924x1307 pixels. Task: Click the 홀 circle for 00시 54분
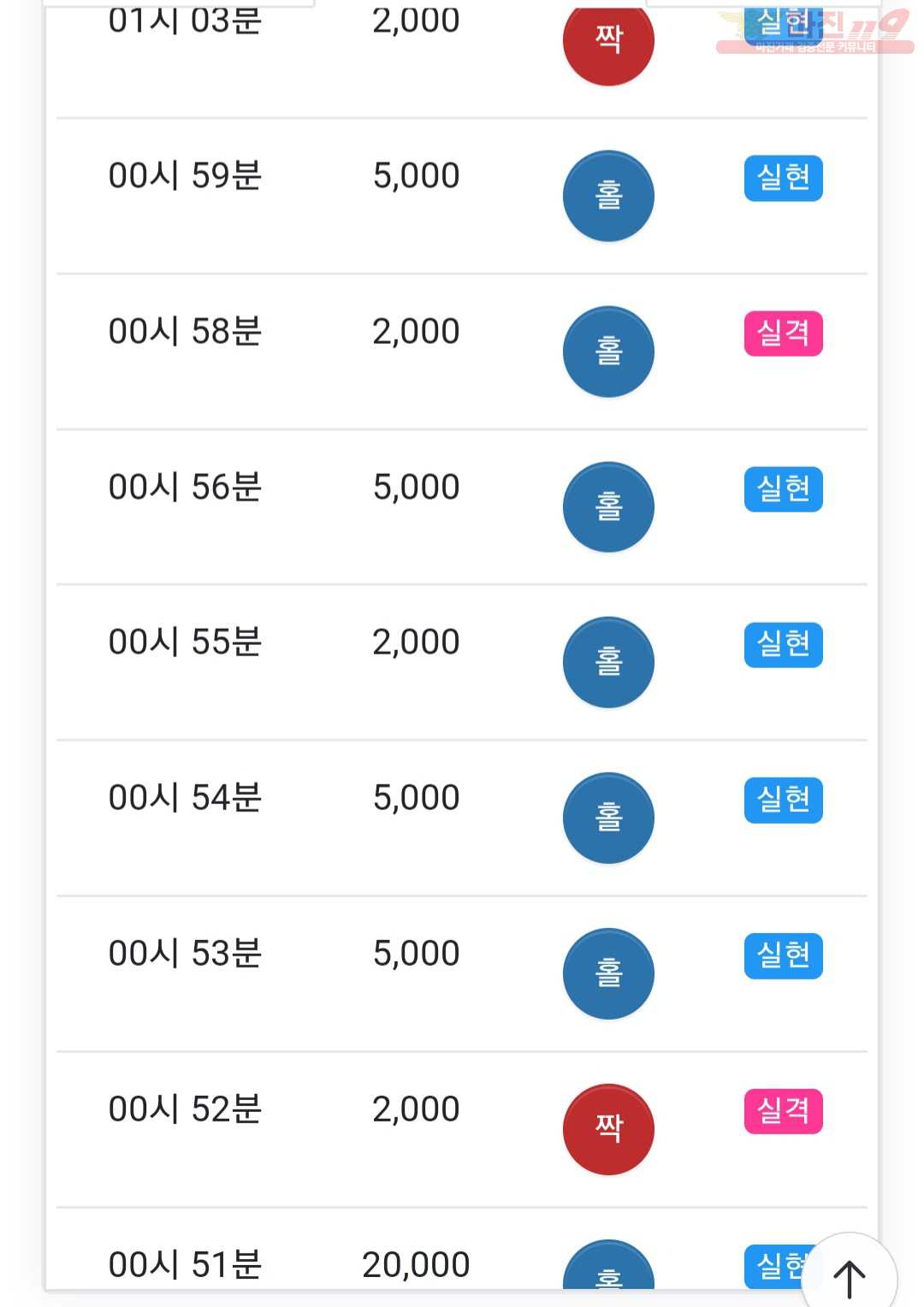[608, 818]
